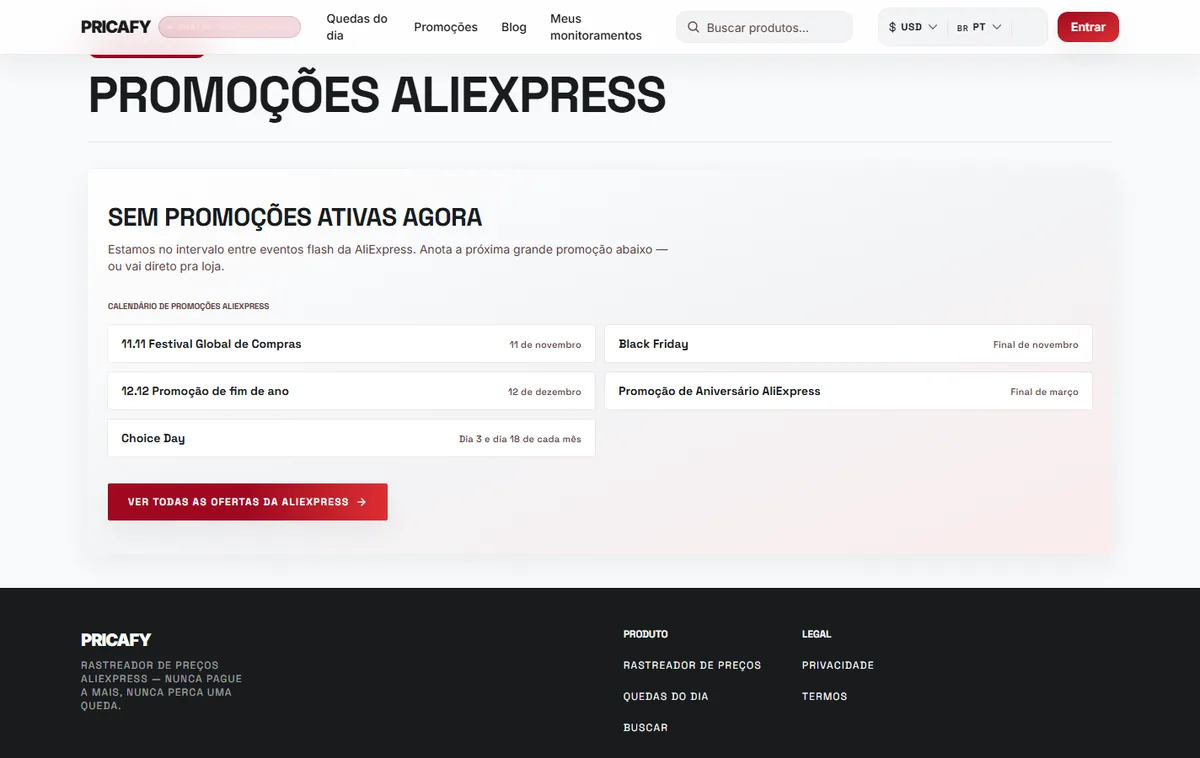Open the Blog page from navigation
The image size is (1200, 758).
[x=514, y=27]
